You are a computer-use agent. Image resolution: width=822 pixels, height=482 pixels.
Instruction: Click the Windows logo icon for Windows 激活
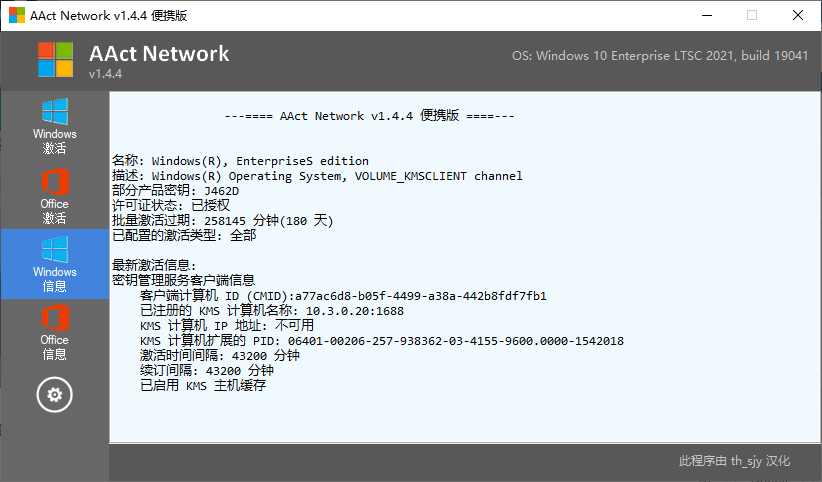coord(54,111)
